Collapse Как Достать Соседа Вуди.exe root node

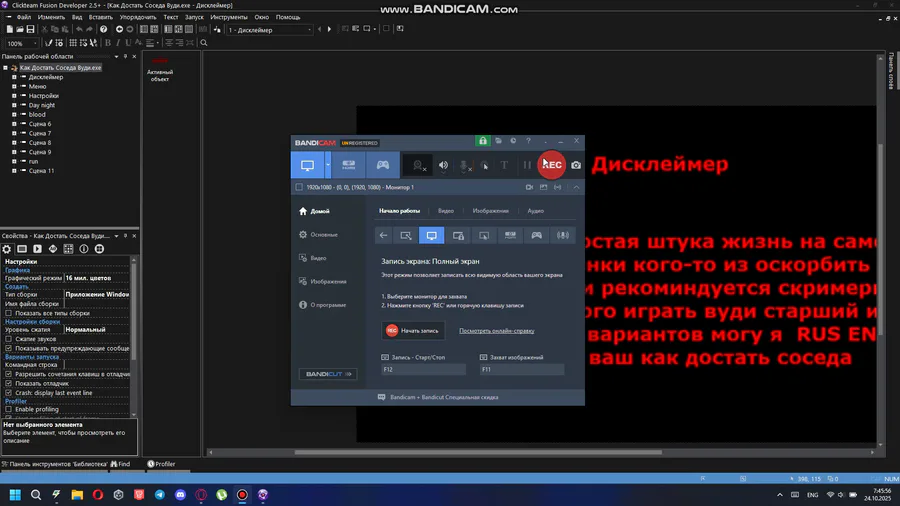pos(5,68)
